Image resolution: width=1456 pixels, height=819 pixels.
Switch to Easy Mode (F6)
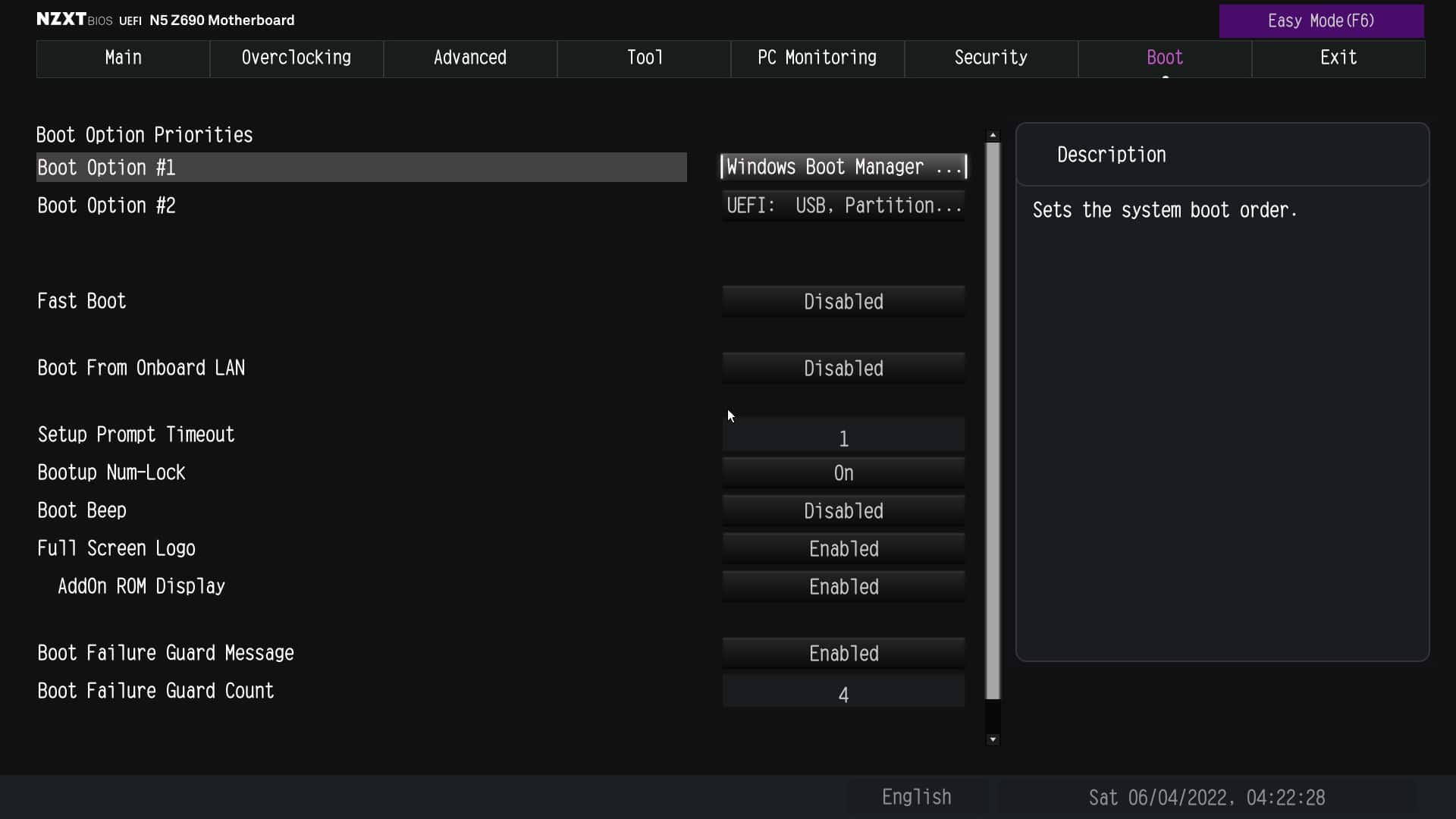[x=1321, y=21]
